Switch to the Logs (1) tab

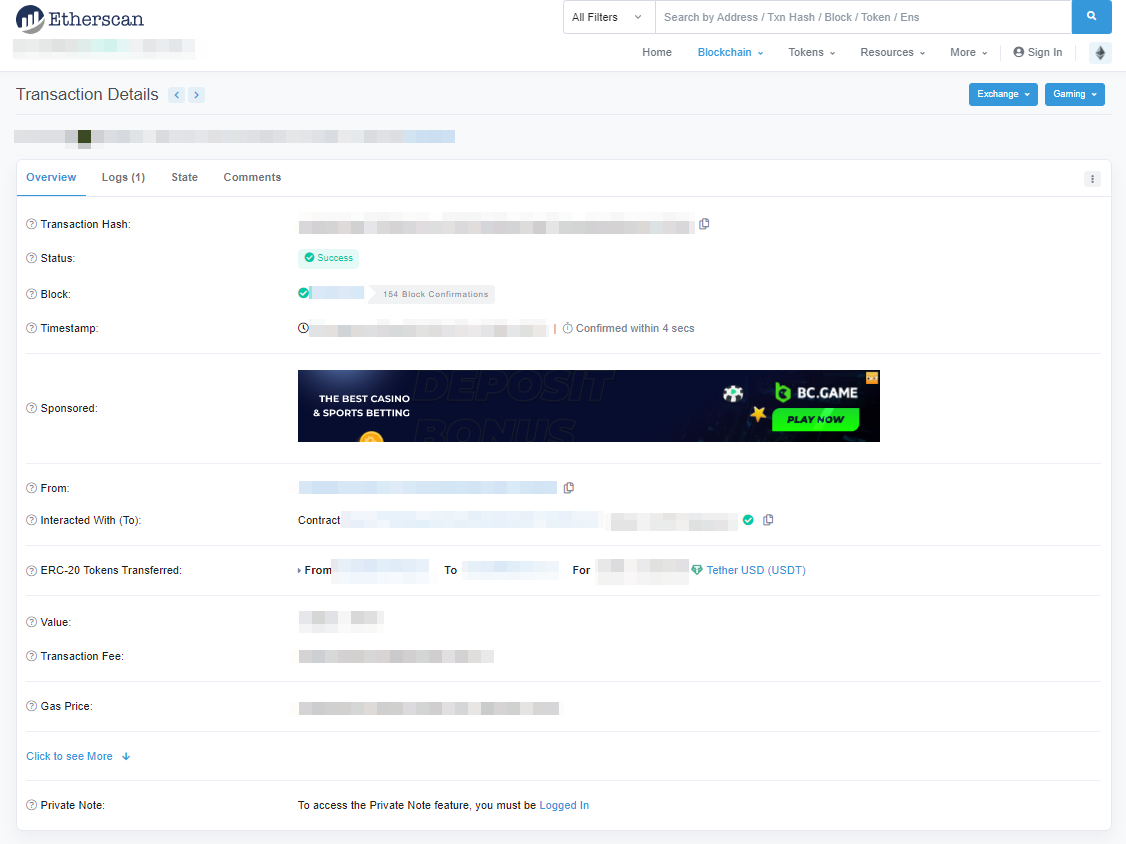[x=123, y=178]
